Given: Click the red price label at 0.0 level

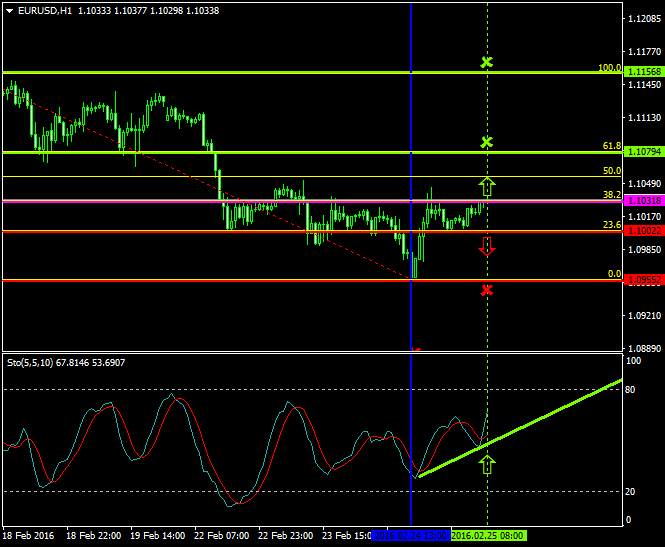Looking at the screenshot, I should [641, 281].
